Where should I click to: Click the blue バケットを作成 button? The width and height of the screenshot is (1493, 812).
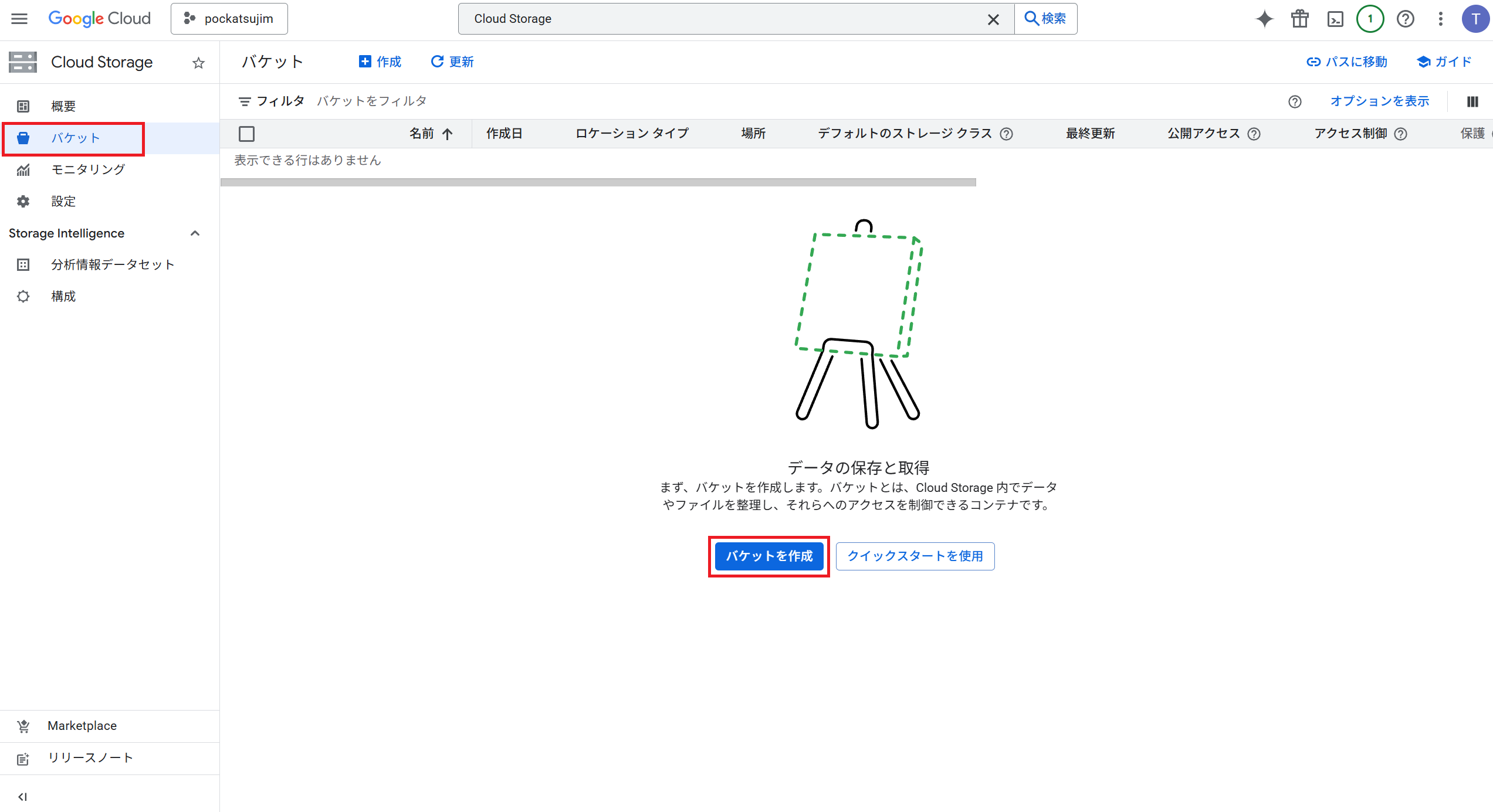tap(769, 556)
